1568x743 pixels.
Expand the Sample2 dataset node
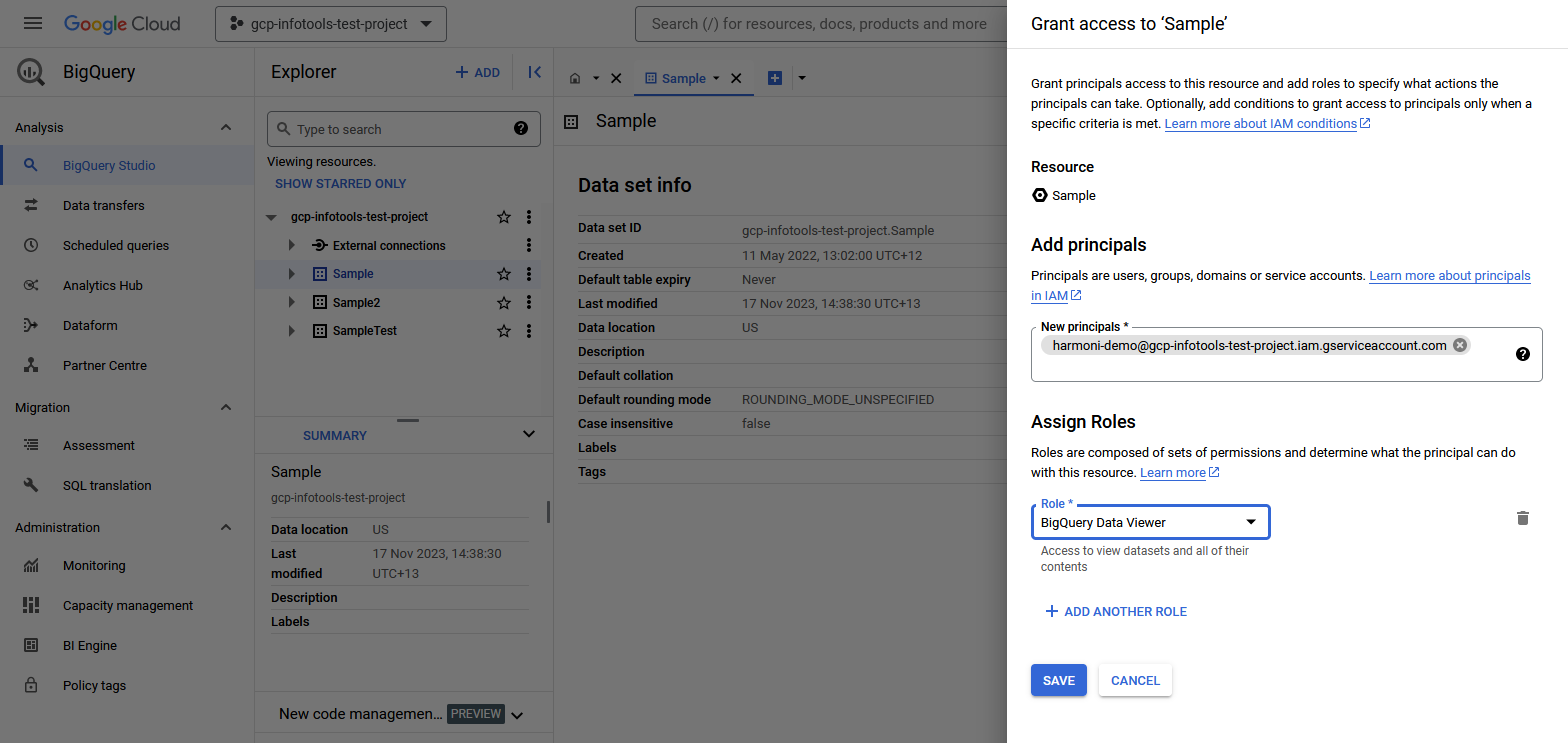pyautogui.click(x=292, y=302)
